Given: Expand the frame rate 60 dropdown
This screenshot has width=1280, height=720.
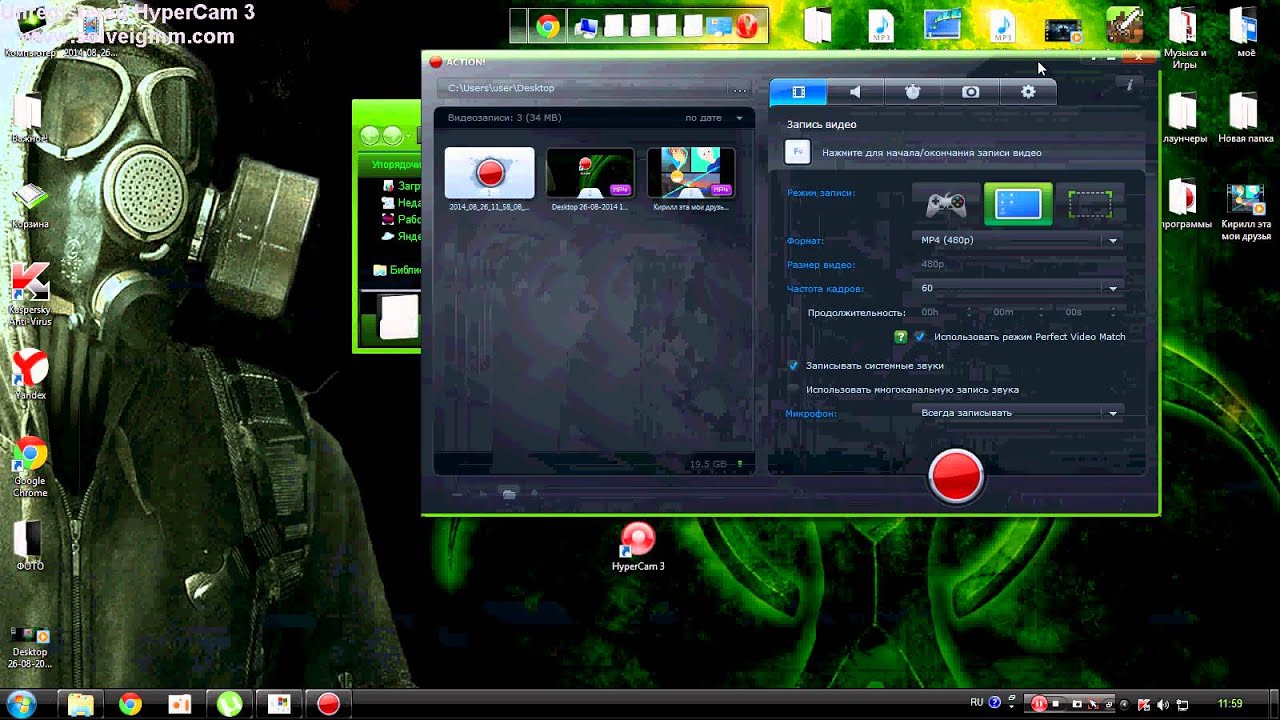Looking at the screenshot, I should pyautogui.click(x=1018, y=288).
